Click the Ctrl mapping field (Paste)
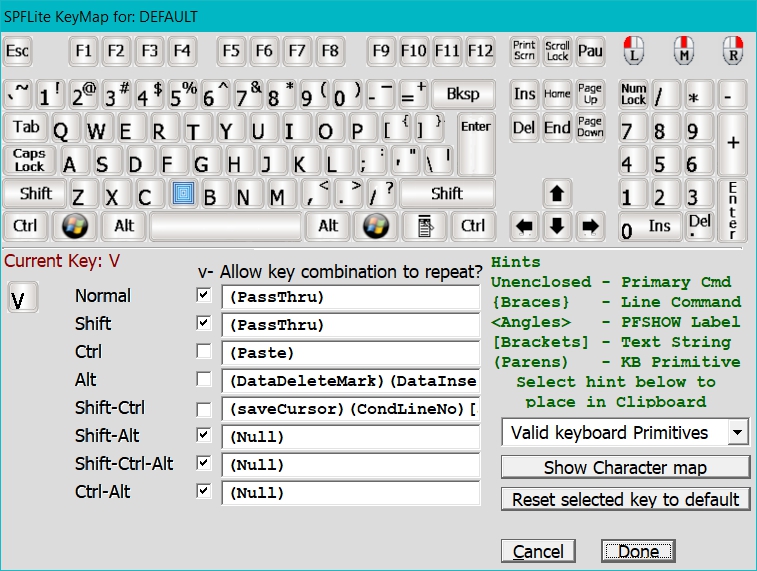Viewport: 757px width, 571px height. coord(351,352)
